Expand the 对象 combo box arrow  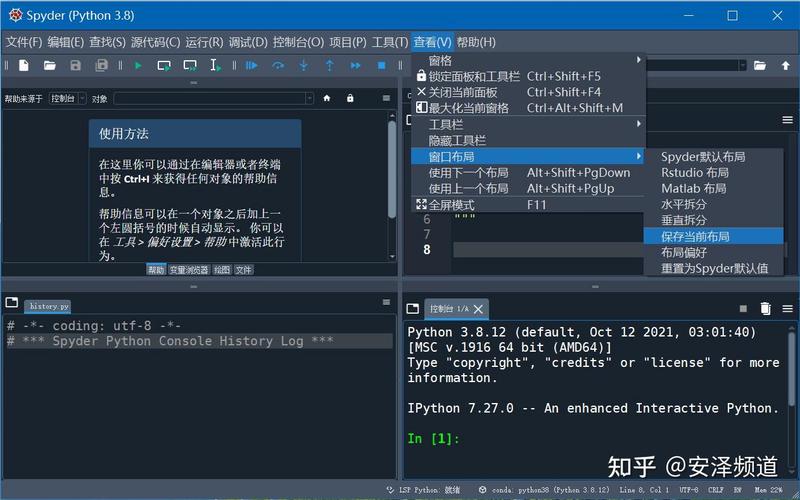[309, 98]
